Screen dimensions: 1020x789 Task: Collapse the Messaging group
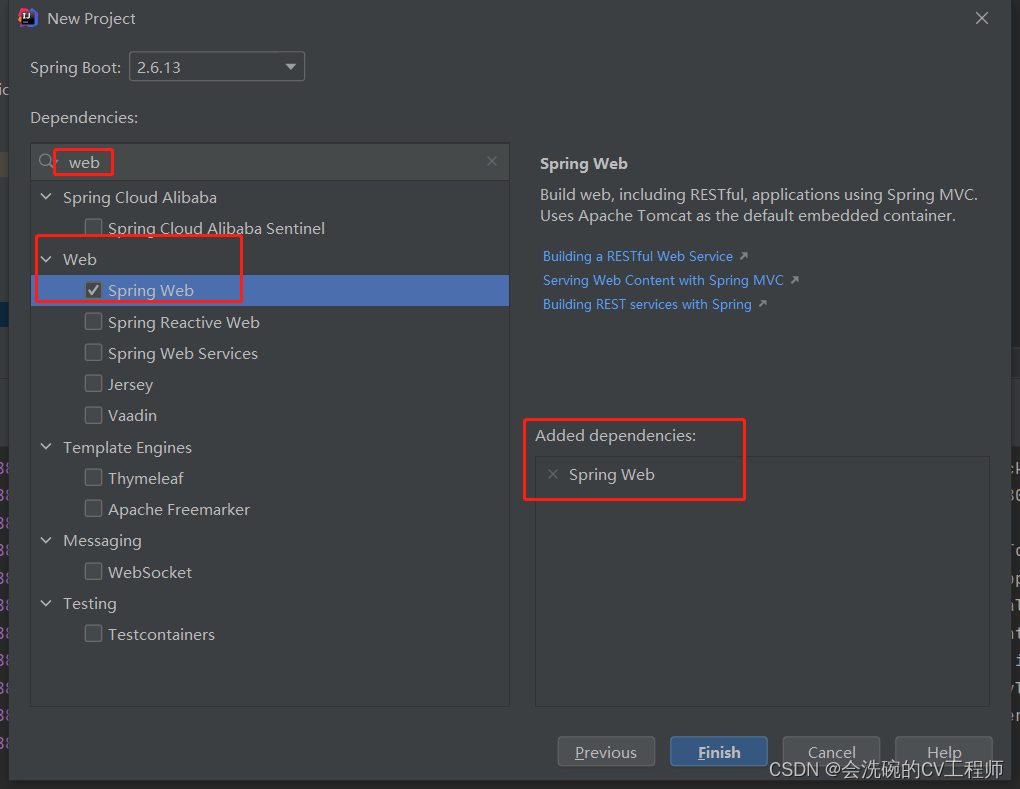pyautogui.click(x=46, y=541)
